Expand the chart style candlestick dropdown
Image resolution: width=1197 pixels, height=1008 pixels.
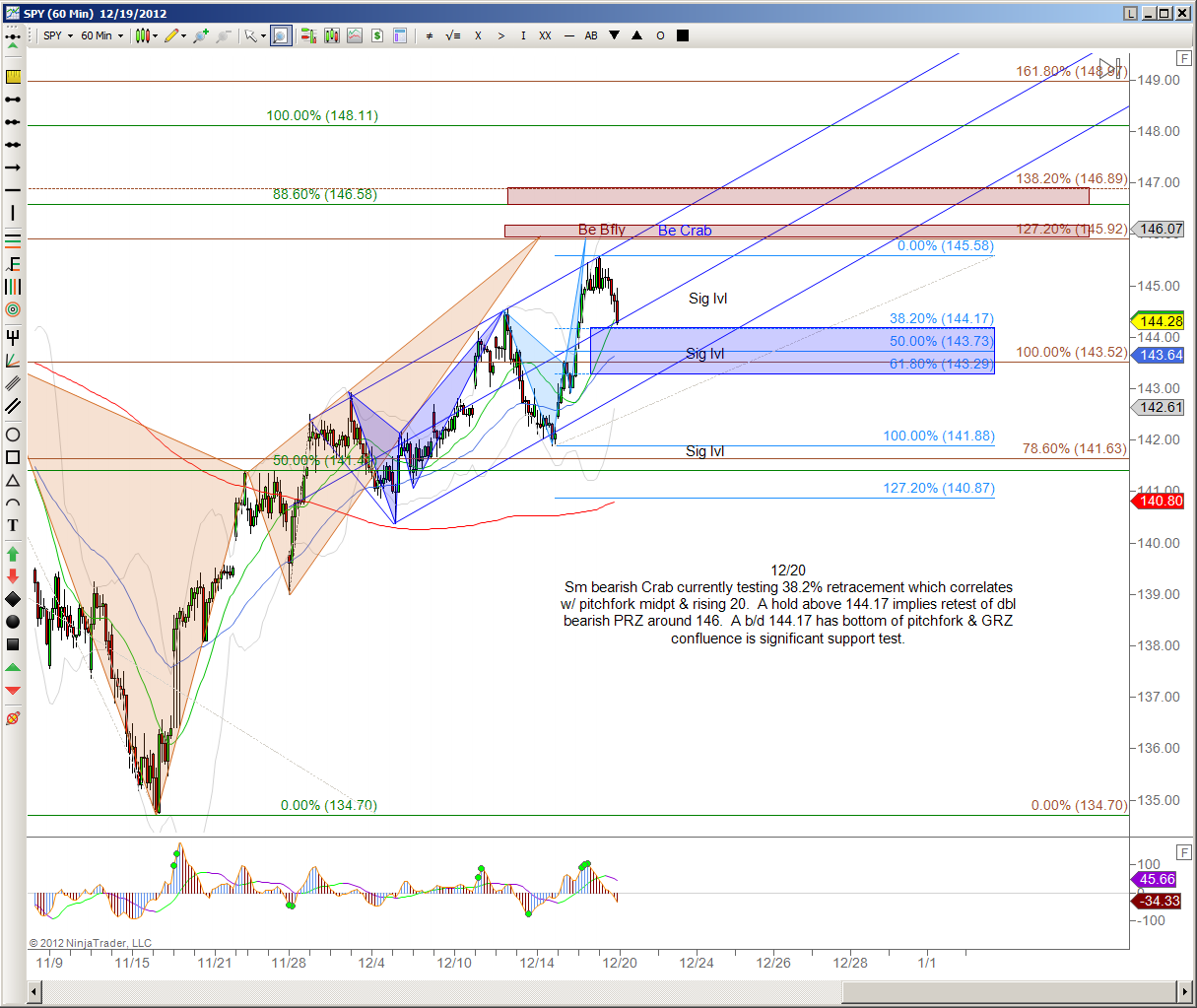coord(147,35)
